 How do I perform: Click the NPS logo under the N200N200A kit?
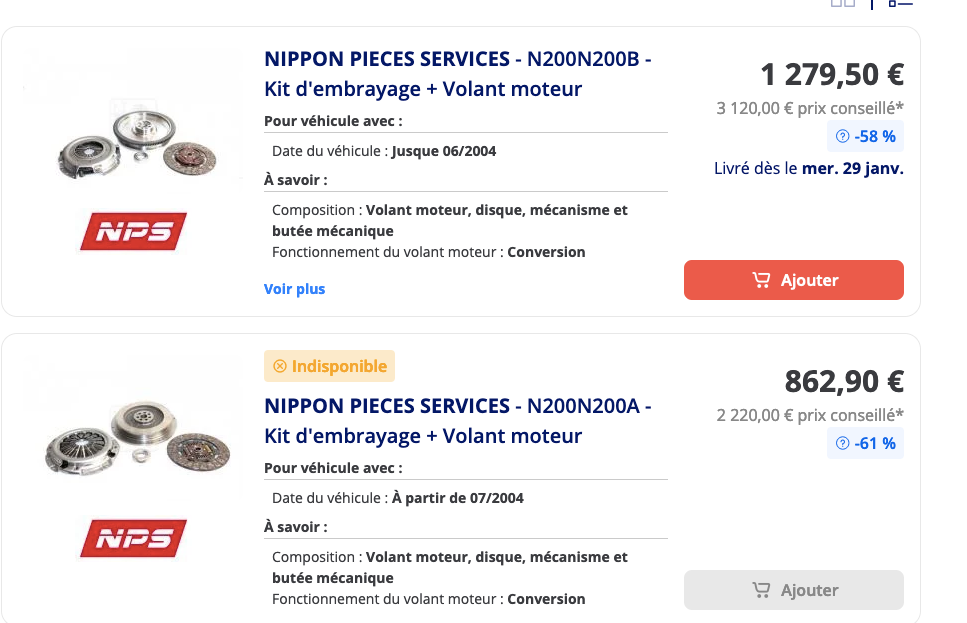[133, 538]
